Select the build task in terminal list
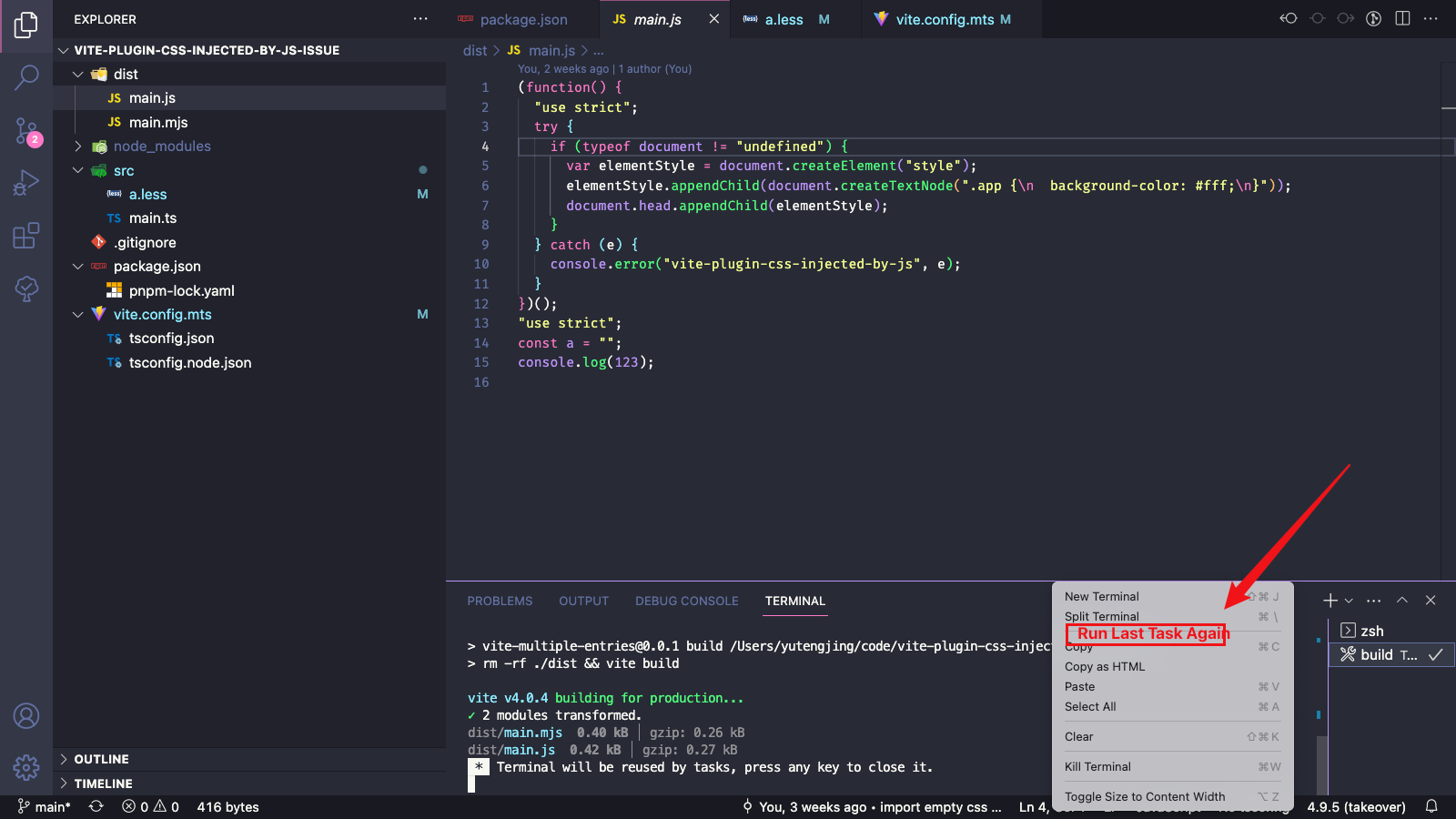 coord(1383,654)
